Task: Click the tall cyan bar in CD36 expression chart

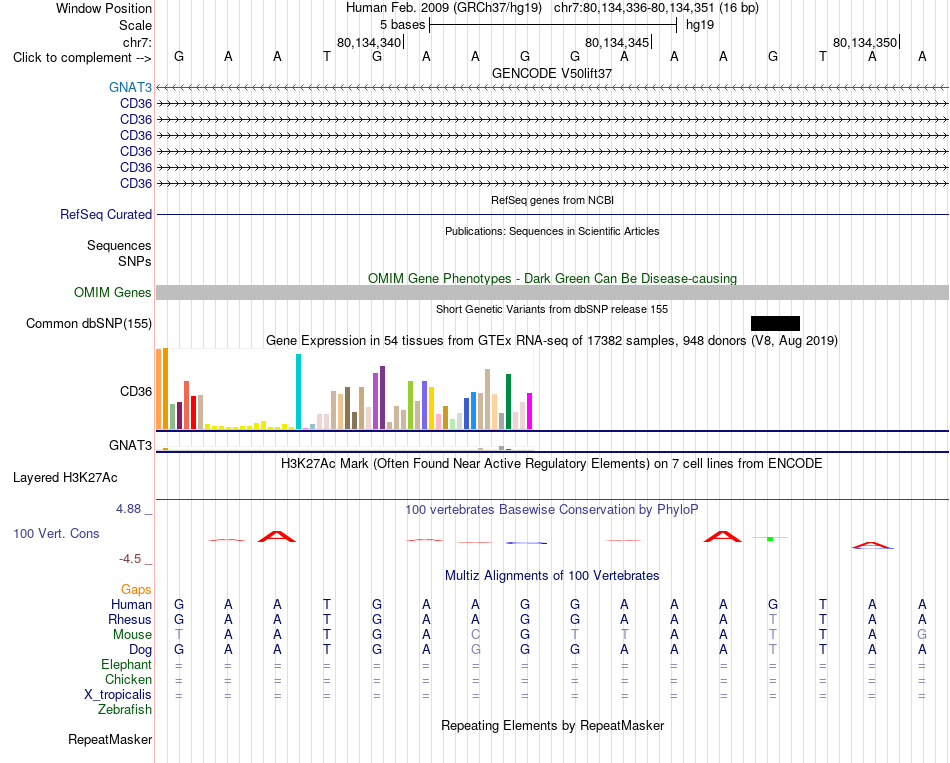Action: coord(299,391)
